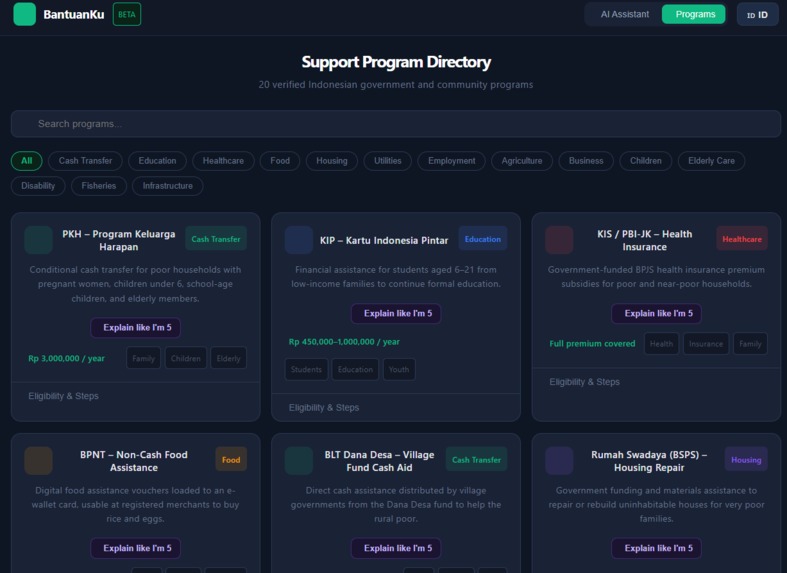Viewport: 787px width, 573px height.
Task: Click the BETA badge next to BantuanKu
Action: point(127,14)
